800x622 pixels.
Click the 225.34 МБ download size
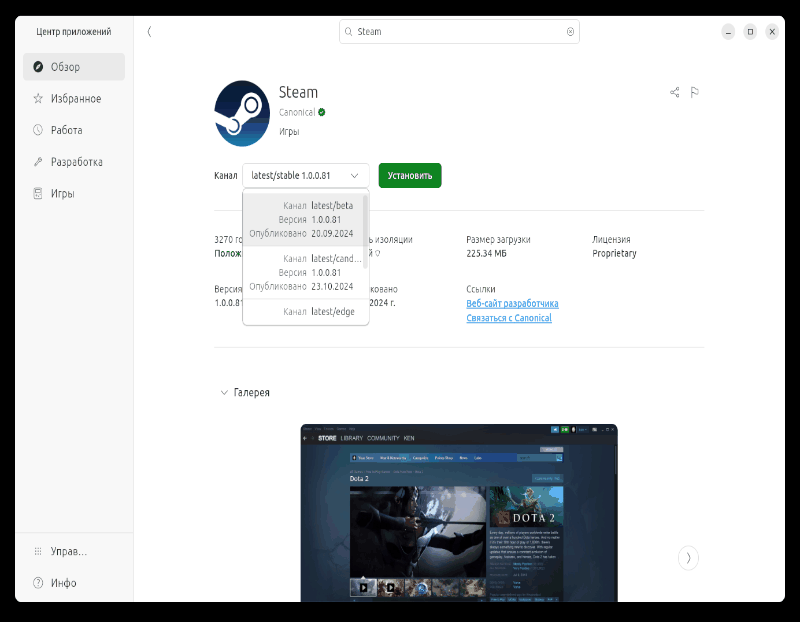pyautogui.click(x=486, y=254)
